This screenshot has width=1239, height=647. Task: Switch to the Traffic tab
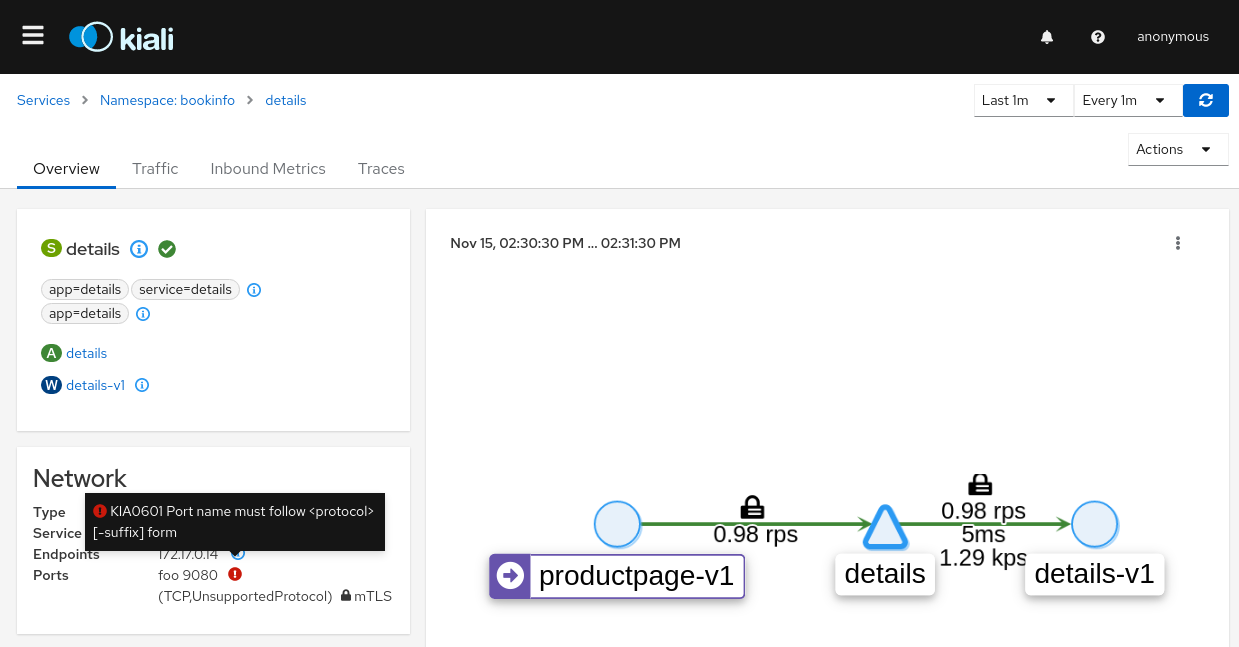pos(155,169)
